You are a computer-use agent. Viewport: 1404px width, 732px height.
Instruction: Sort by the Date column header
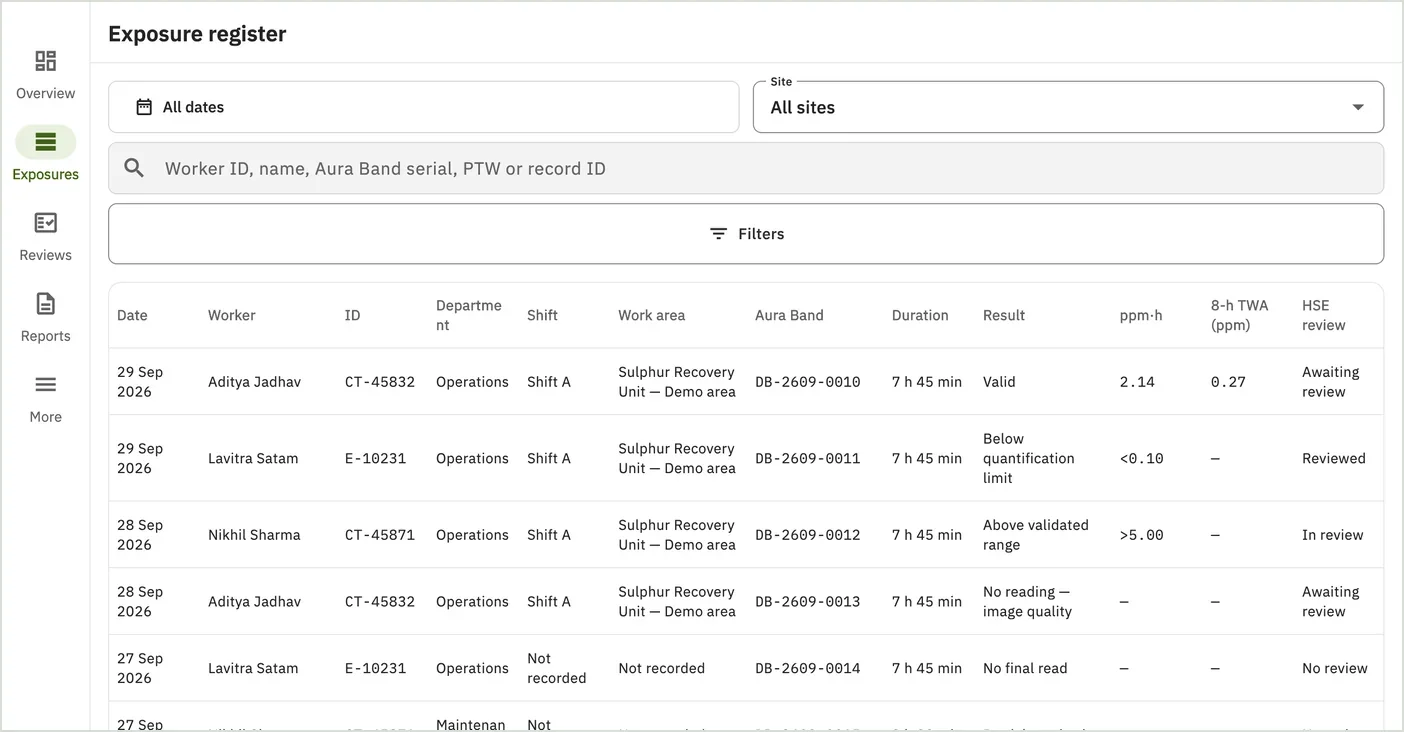pos(132,315)
